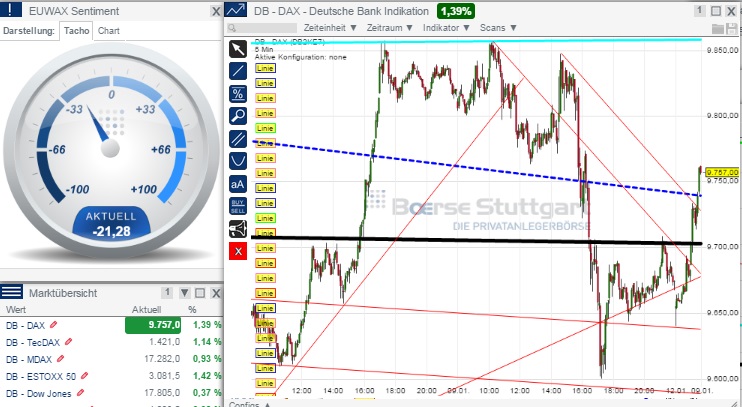
Task: Open the Zeiteinheit dropdown
Action: pyautogui.click(x=330, y=28)
